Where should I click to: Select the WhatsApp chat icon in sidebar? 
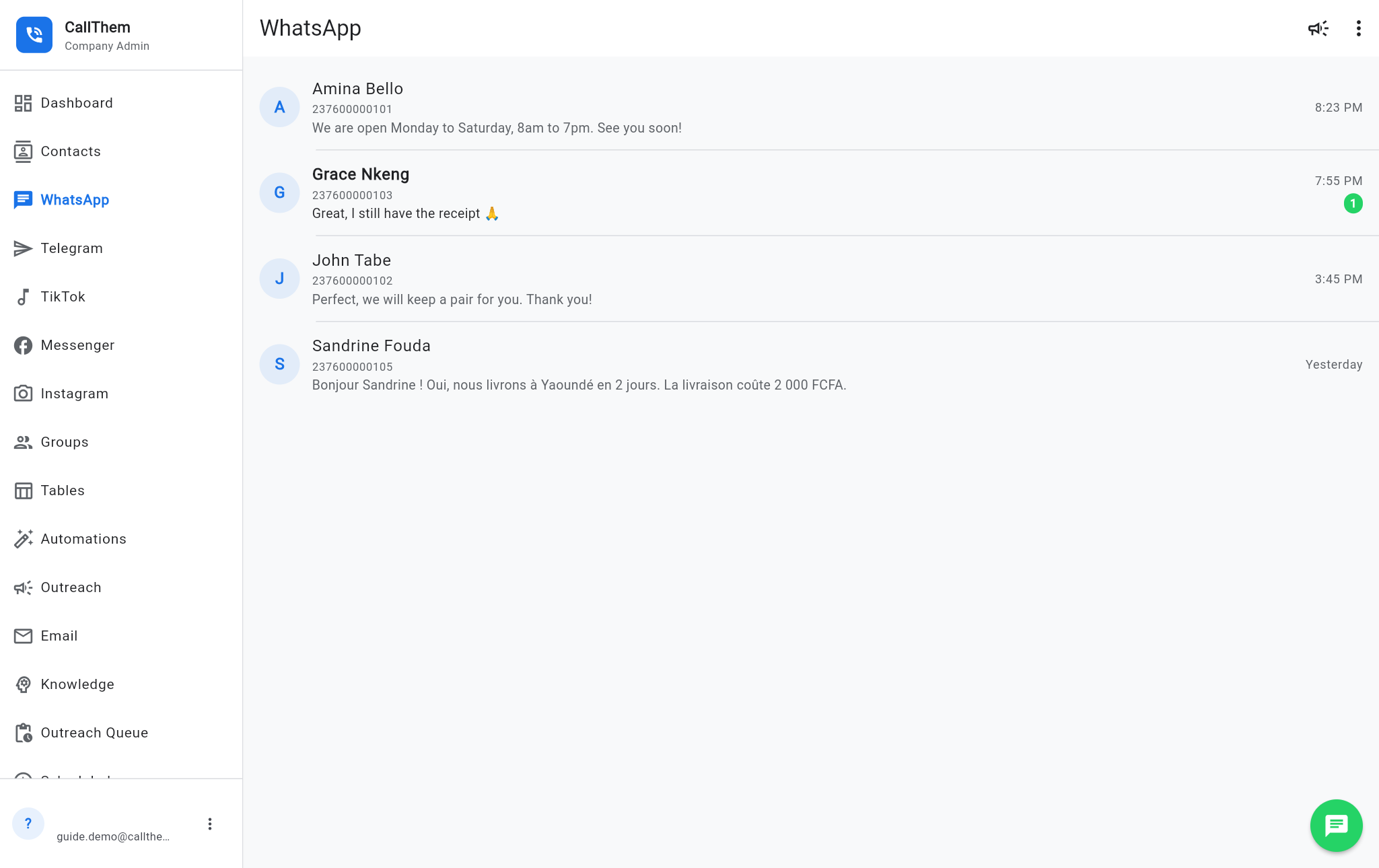tap(23, 200)
